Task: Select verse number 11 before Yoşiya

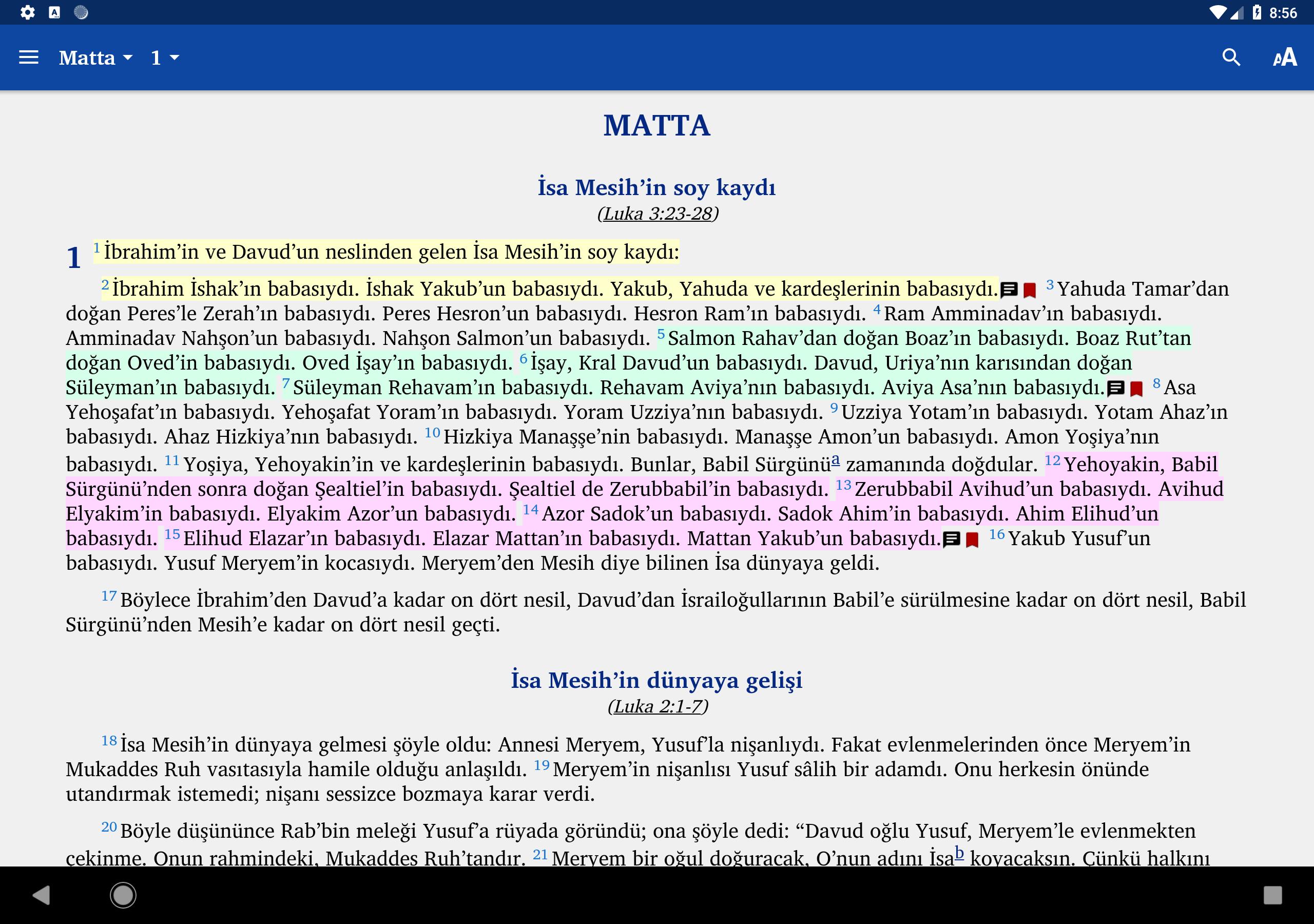Action: point(171,460)
